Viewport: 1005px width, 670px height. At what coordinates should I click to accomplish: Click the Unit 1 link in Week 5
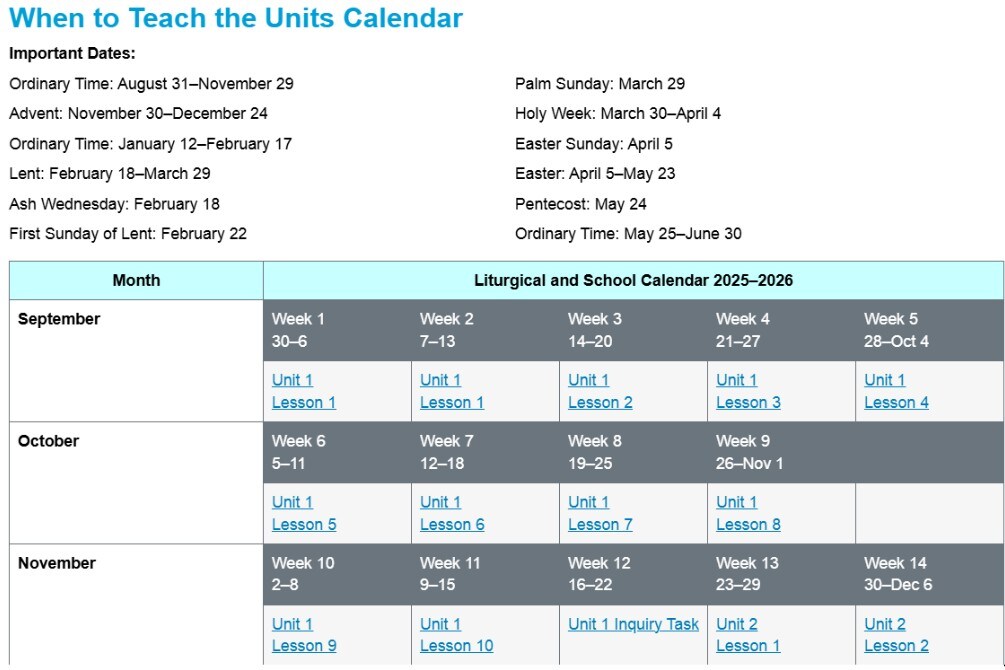[x=884, y=380]
